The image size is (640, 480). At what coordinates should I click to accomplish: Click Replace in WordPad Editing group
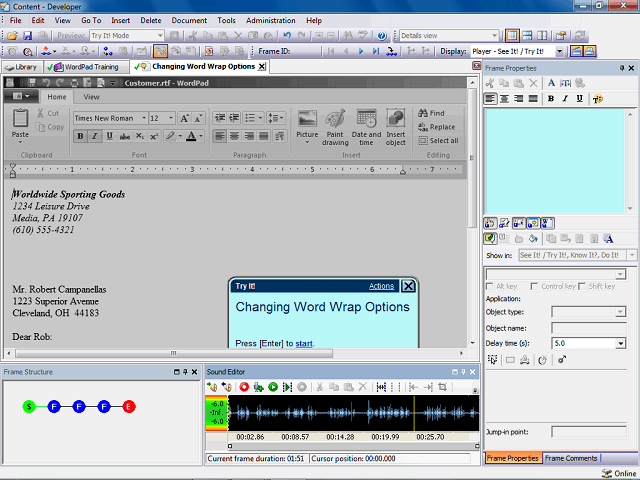[x=436, y=127]
